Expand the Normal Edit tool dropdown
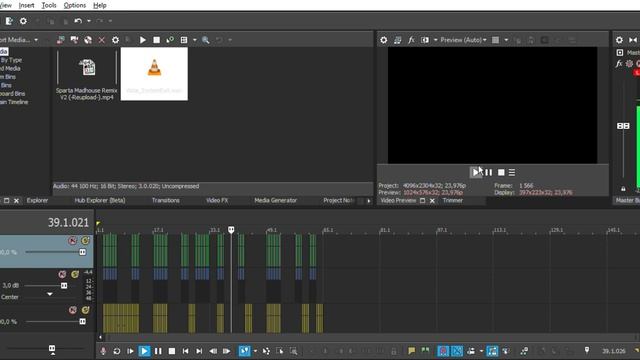Image resolution: width=640 pixels, height=360 pixels. coord(255,351)
